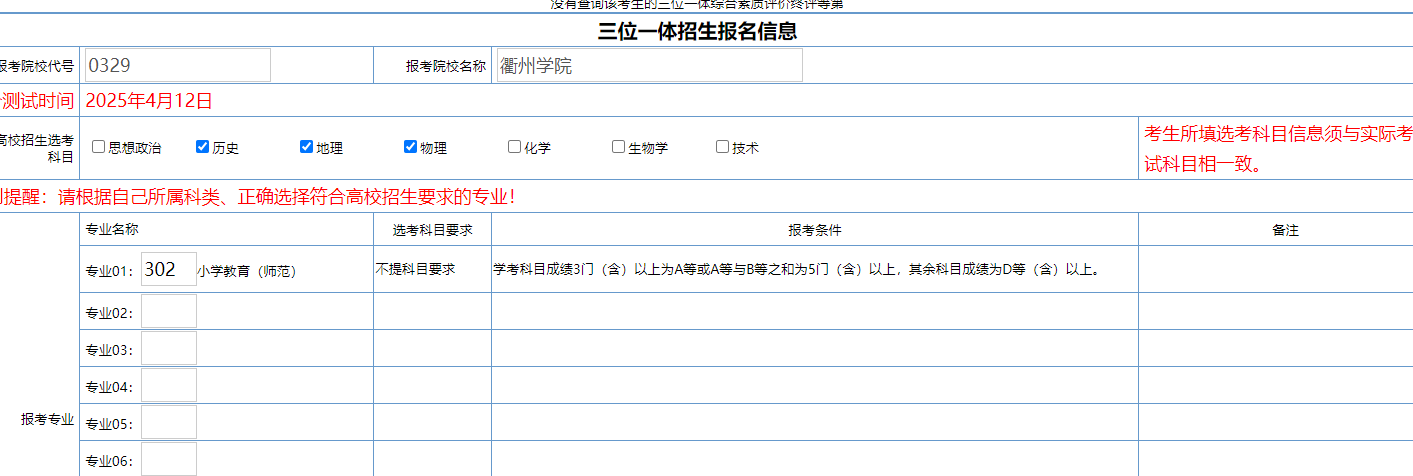Check the 思想政治 subject checkbox
Screen dimensions: 1413x476
click(x=99, y=147)
